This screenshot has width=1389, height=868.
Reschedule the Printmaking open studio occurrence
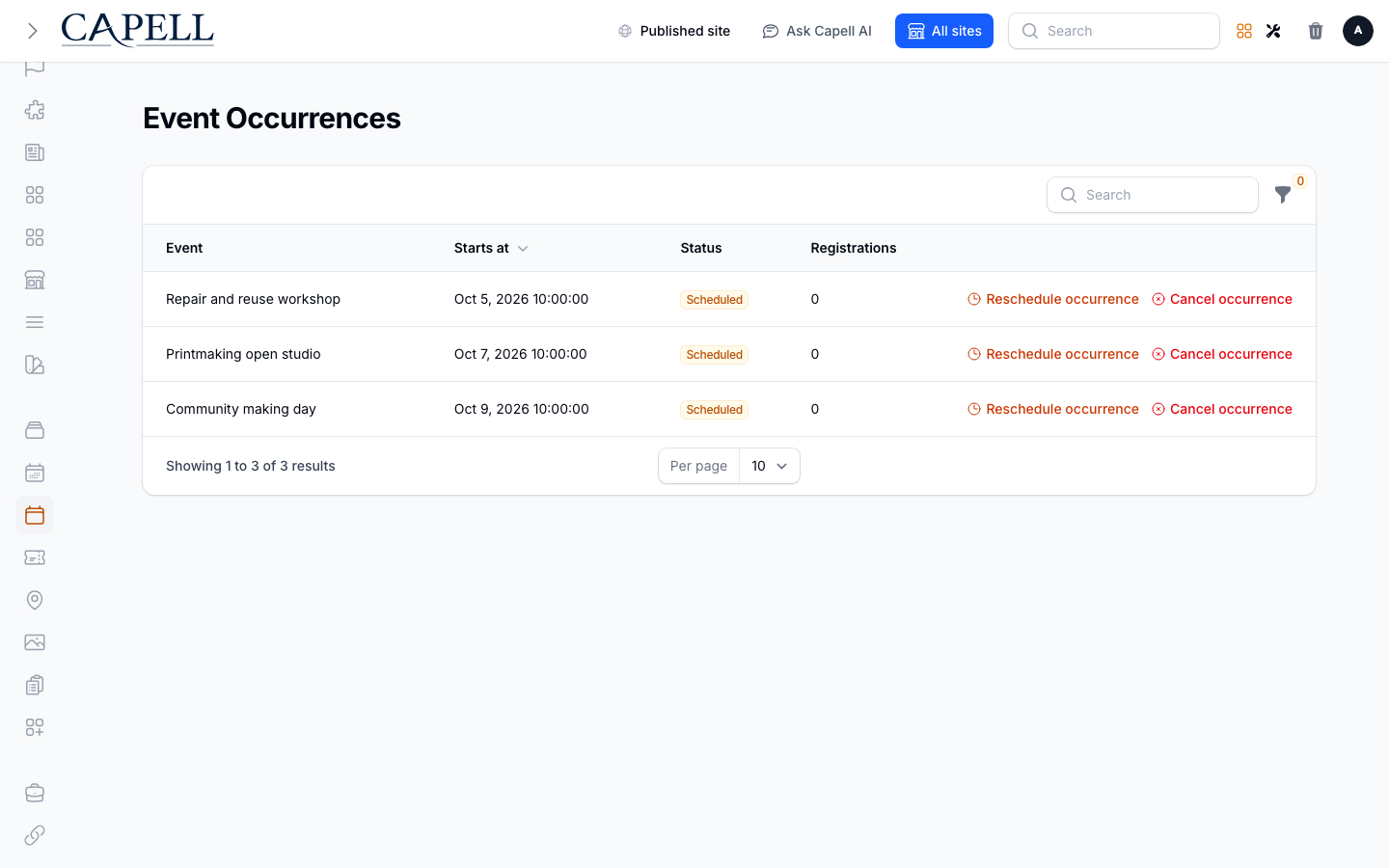1053,354
